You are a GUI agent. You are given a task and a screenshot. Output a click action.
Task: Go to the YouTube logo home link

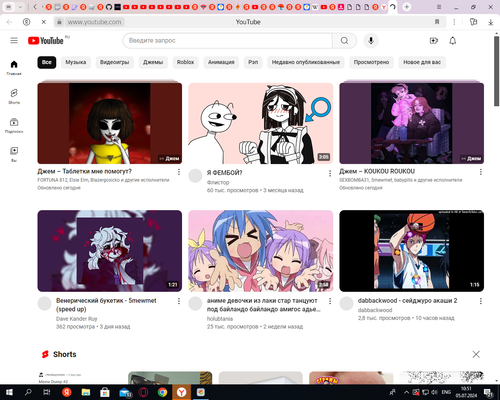(46, 41)
